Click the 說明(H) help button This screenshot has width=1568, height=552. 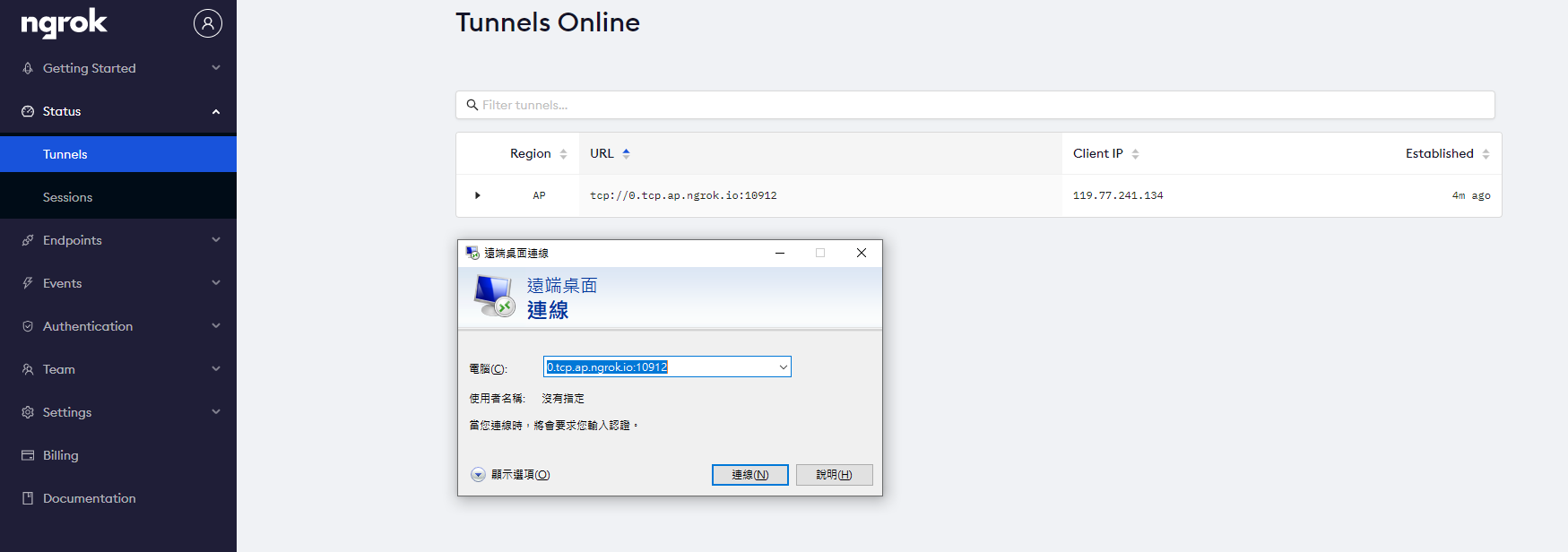click(834, 475)
